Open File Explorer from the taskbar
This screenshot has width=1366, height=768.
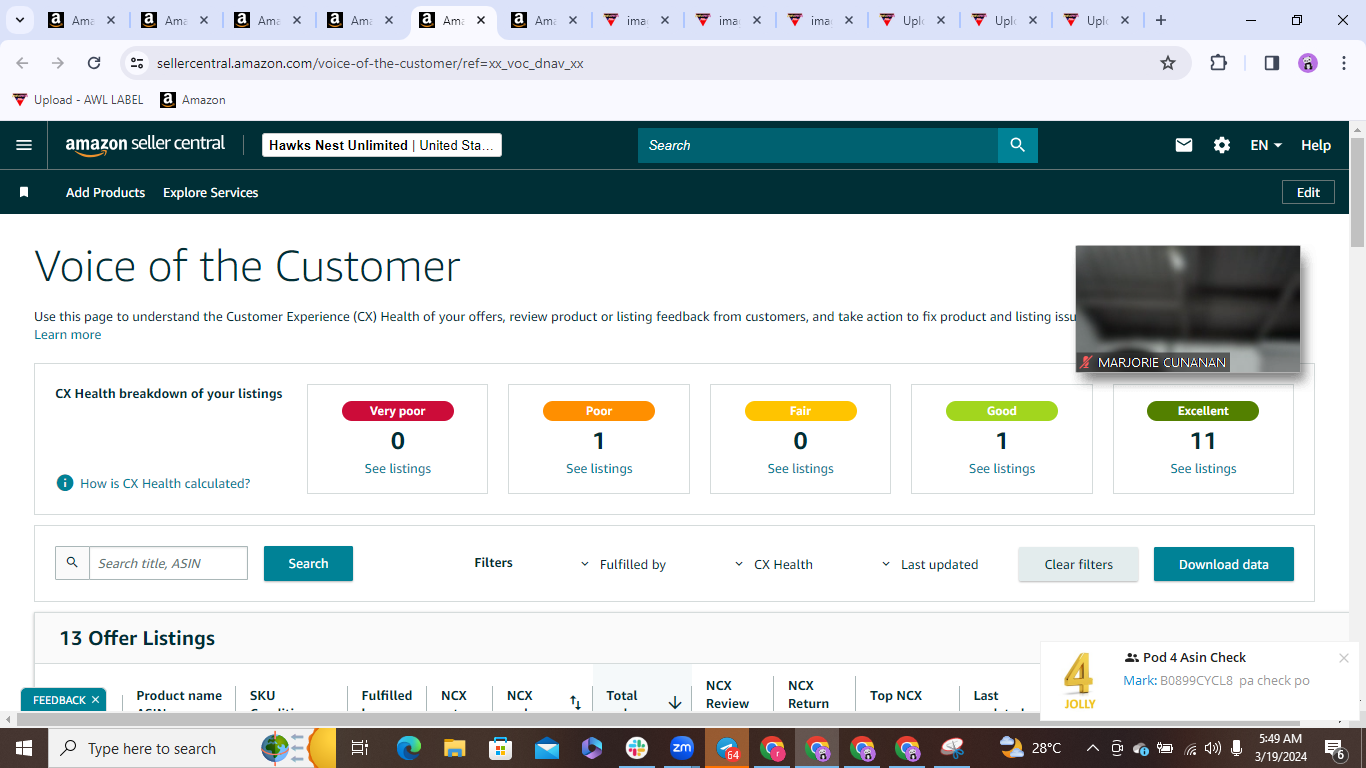coord(455,748)
